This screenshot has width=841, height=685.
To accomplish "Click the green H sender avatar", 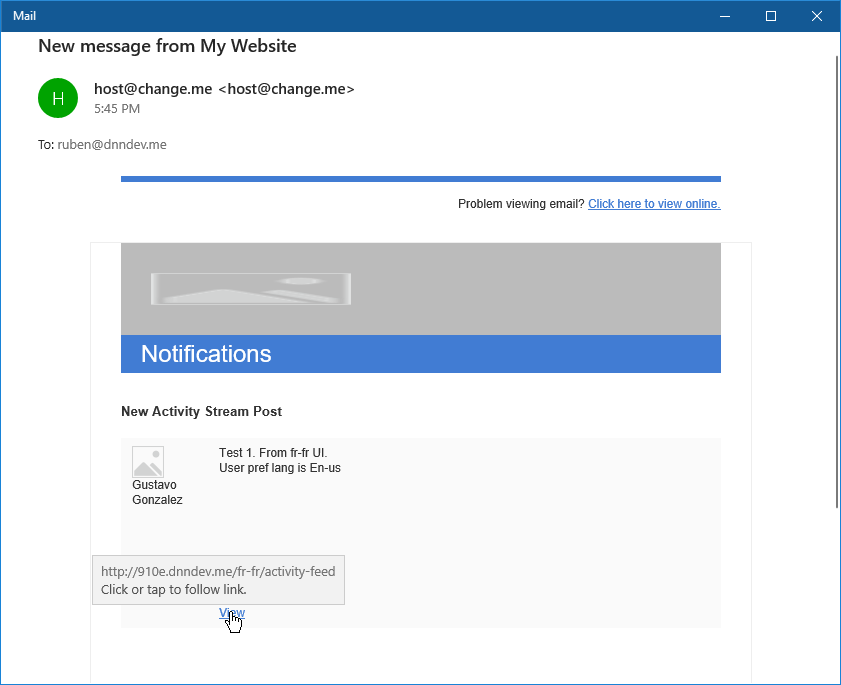I will (58, 98).
